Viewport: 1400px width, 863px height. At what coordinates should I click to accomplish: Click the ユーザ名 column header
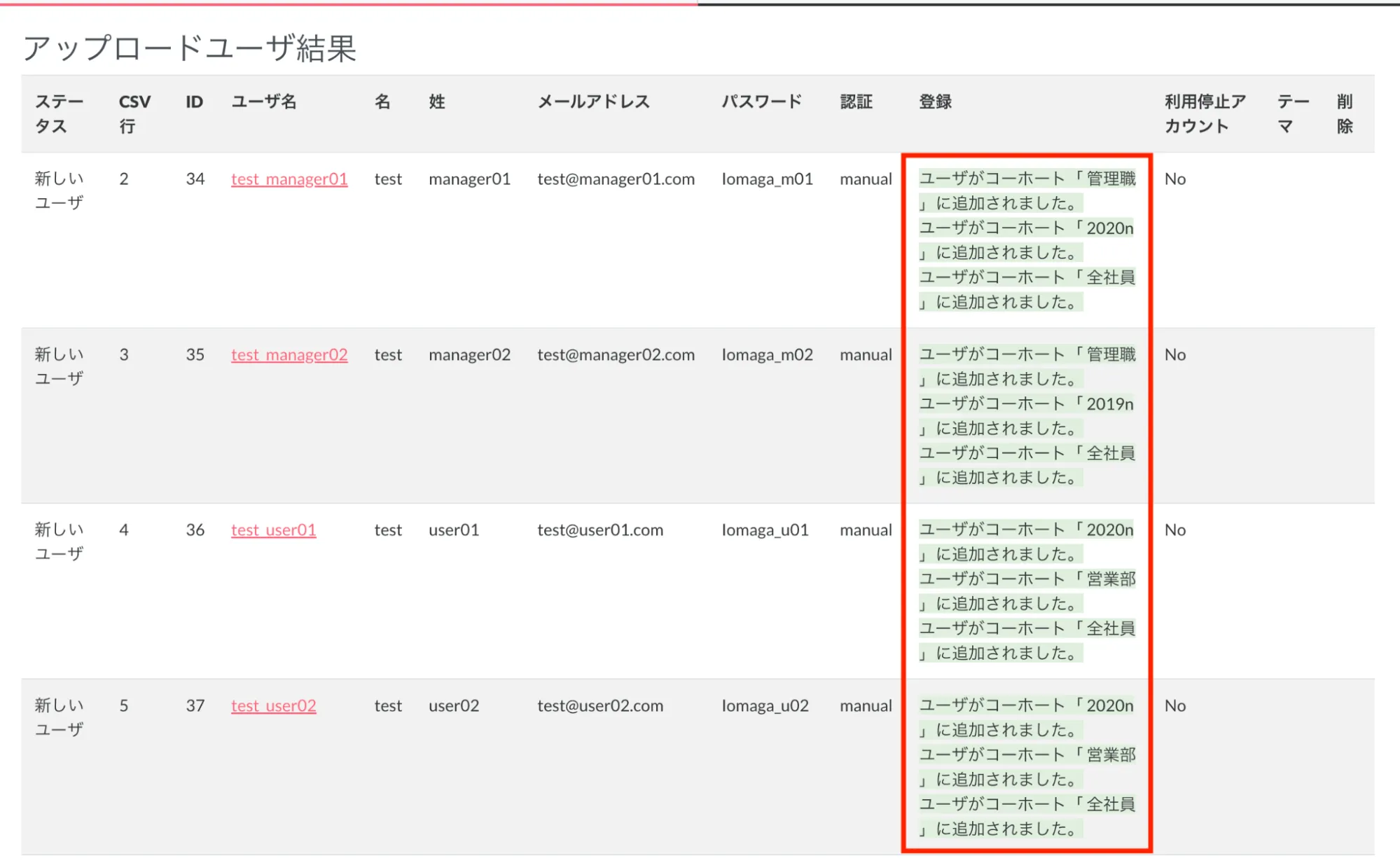[264, 102]
